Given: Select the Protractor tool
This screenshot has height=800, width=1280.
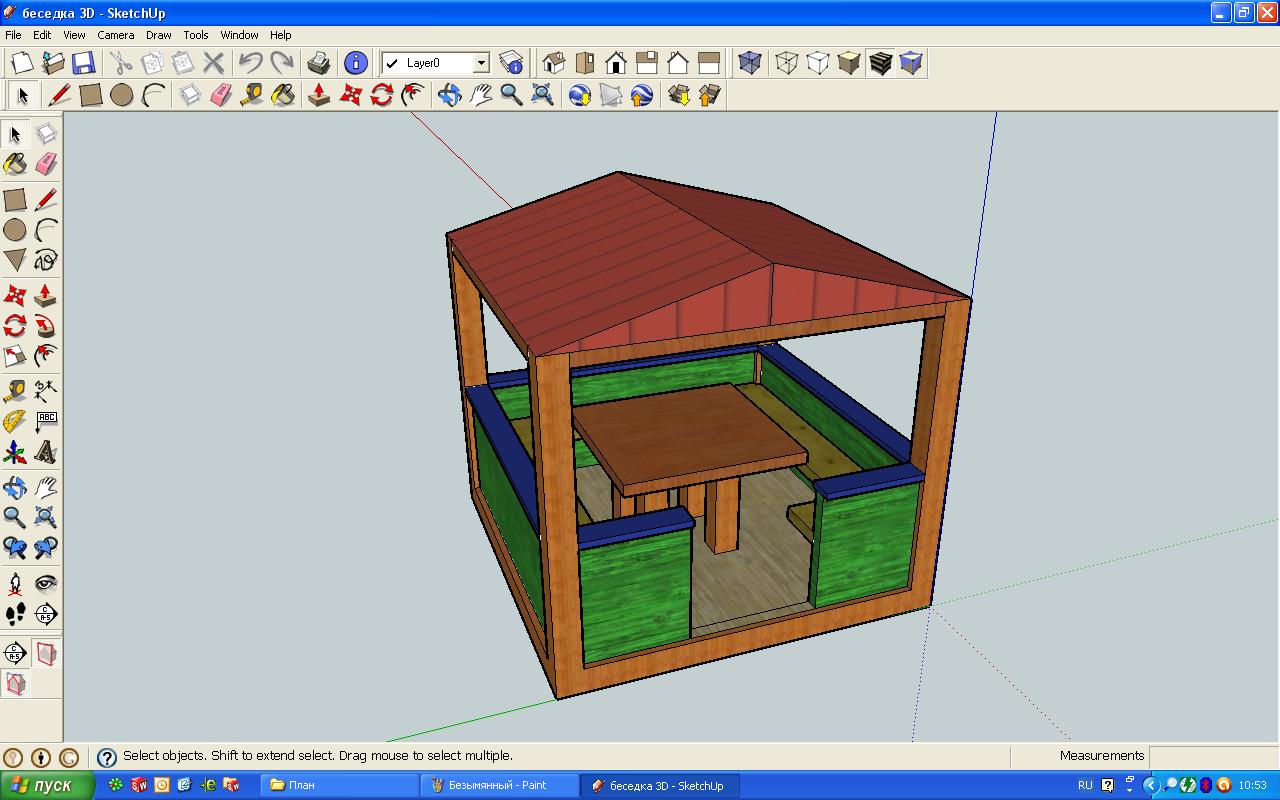Looking at the screenshot, I should pos(15,422).
